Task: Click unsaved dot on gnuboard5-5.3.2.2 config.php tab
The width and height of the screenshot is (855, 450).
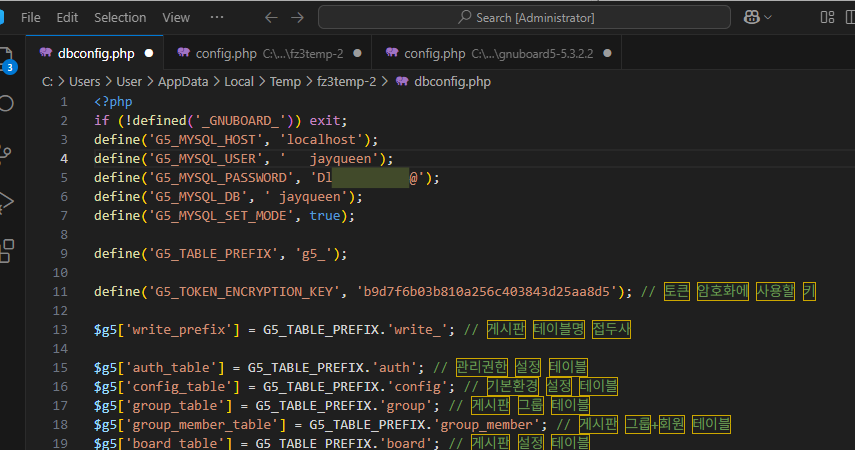Action: point(607,53)
